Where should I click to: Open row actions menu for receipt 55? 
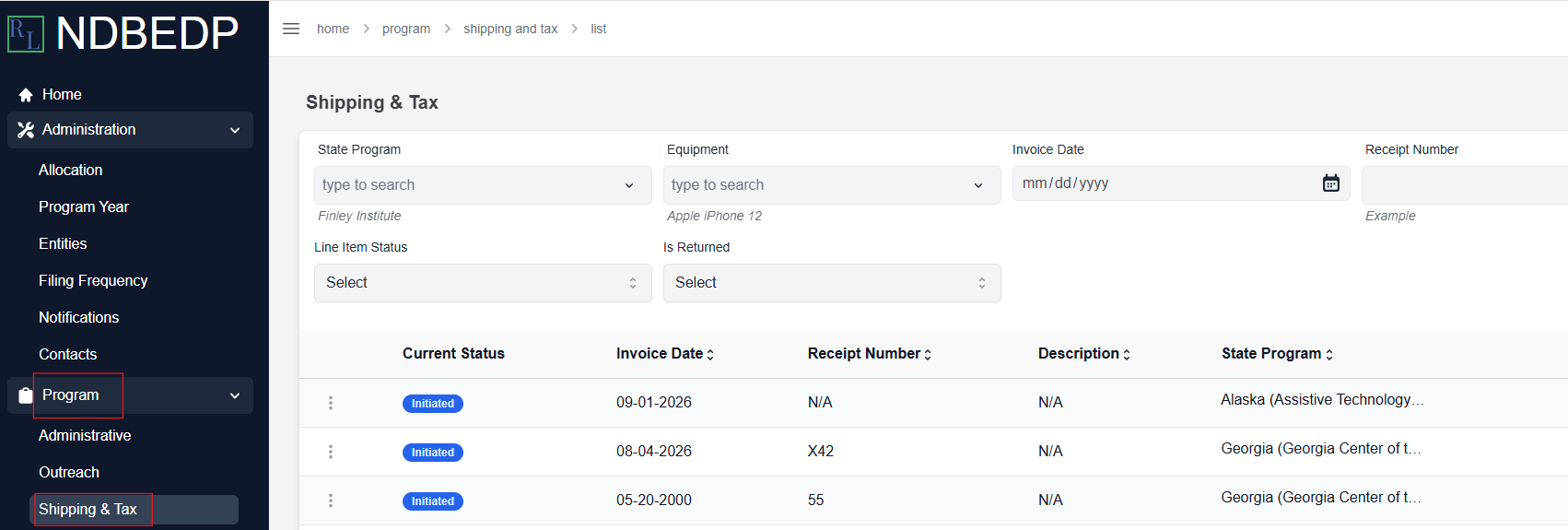tap(331, 501)
